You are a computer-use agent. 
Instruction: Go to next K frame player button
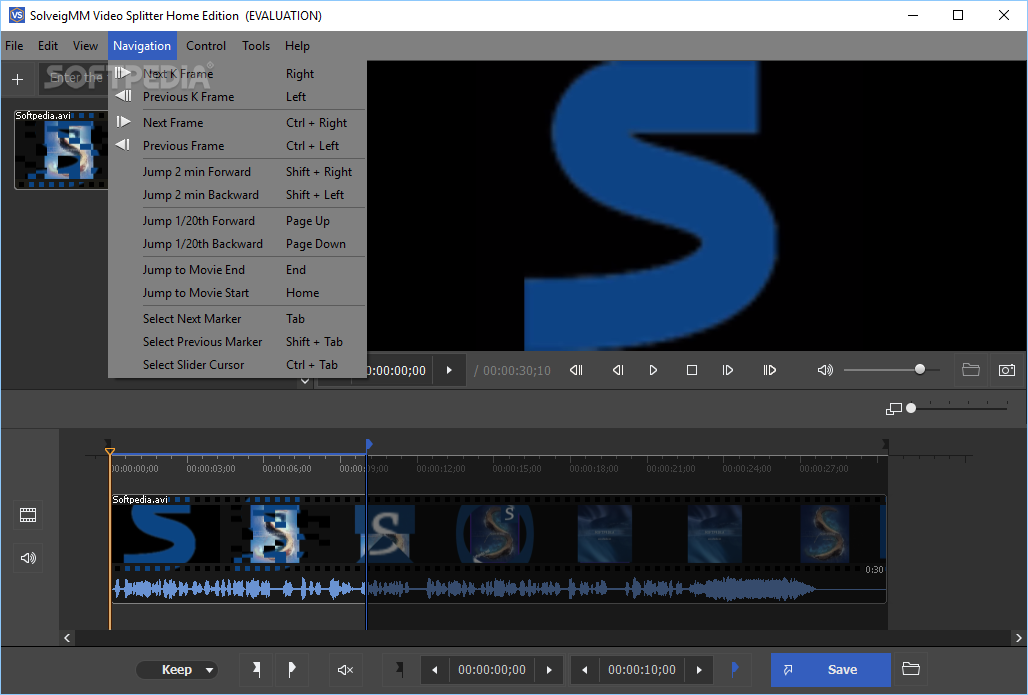click(x=770, y=370)
